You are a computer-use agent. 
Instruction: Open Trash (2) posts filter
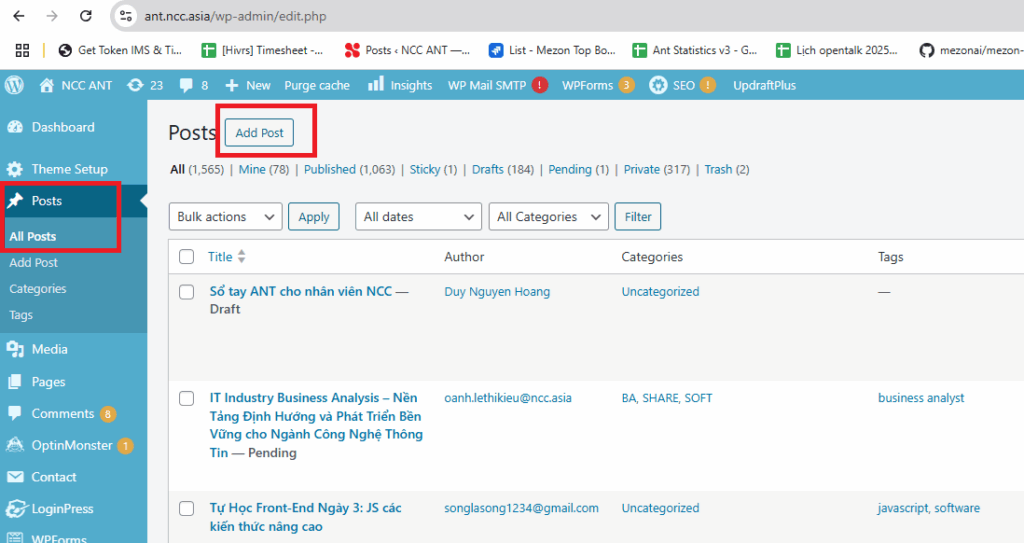point(727,169)
